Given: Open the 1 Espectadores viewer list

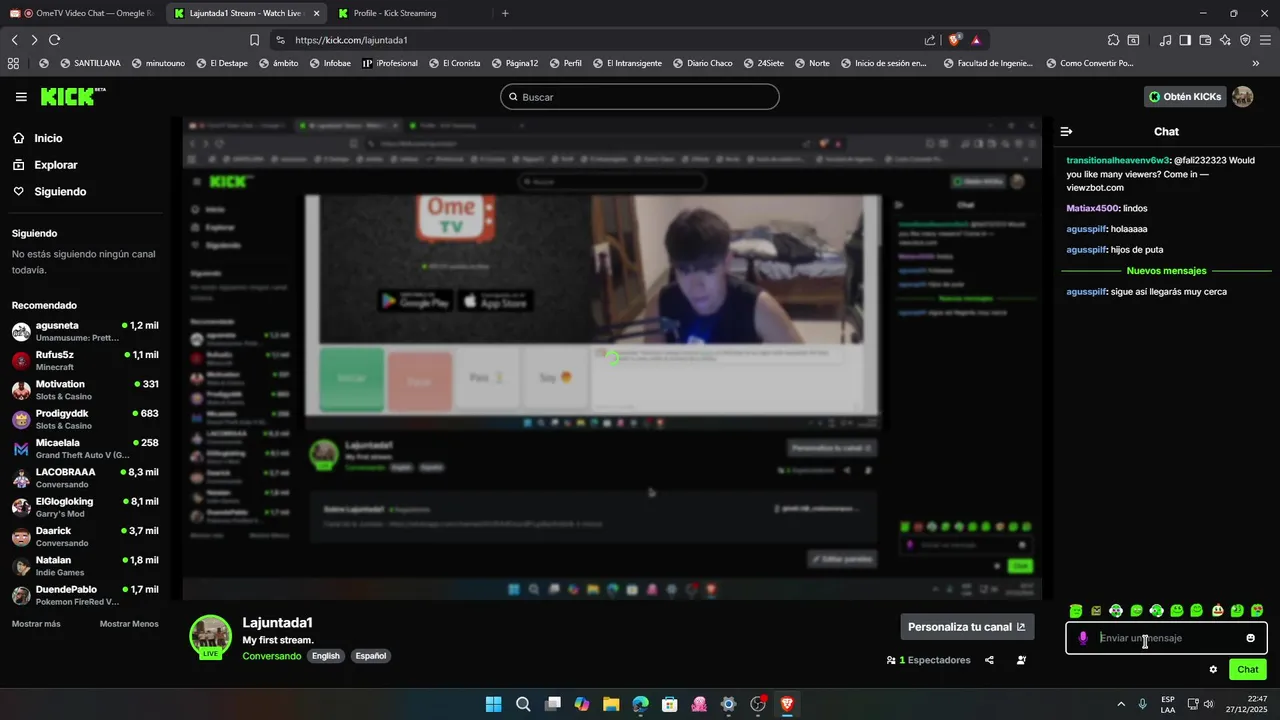Looking at the screenshot, I should [928, 660].
